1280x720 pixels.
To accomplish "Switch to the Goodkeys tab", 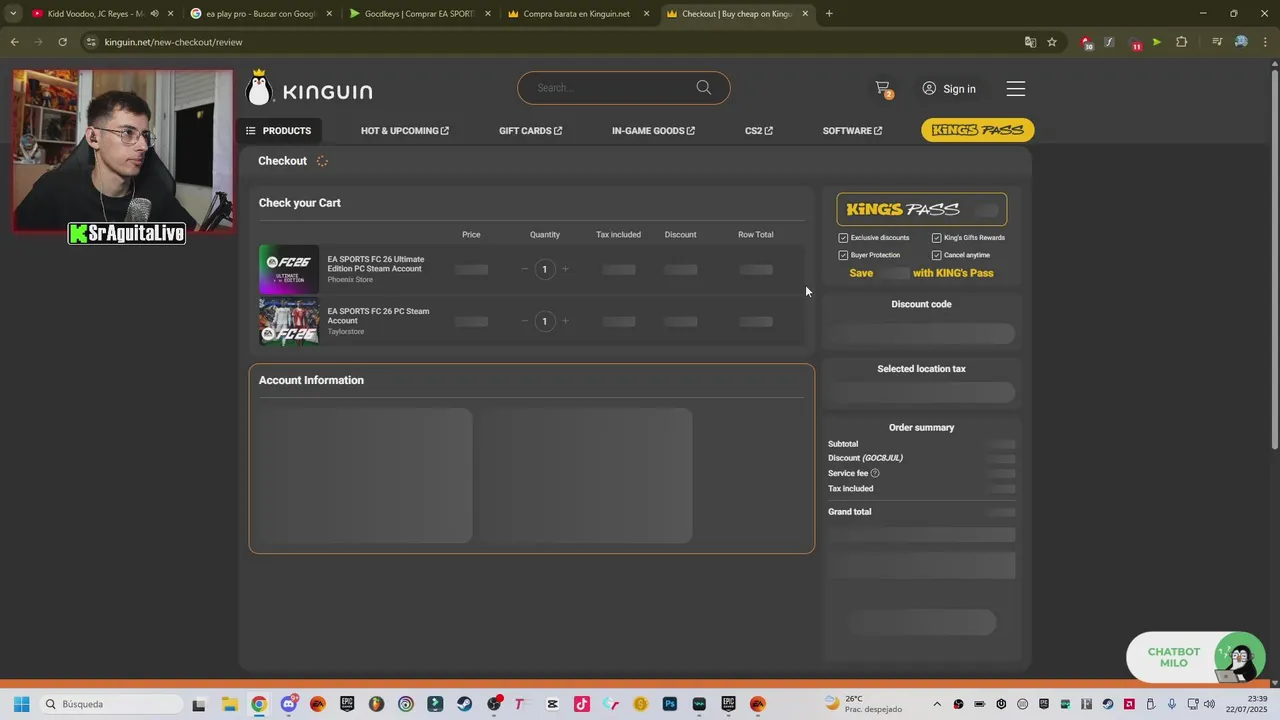I will coord(419,13).
